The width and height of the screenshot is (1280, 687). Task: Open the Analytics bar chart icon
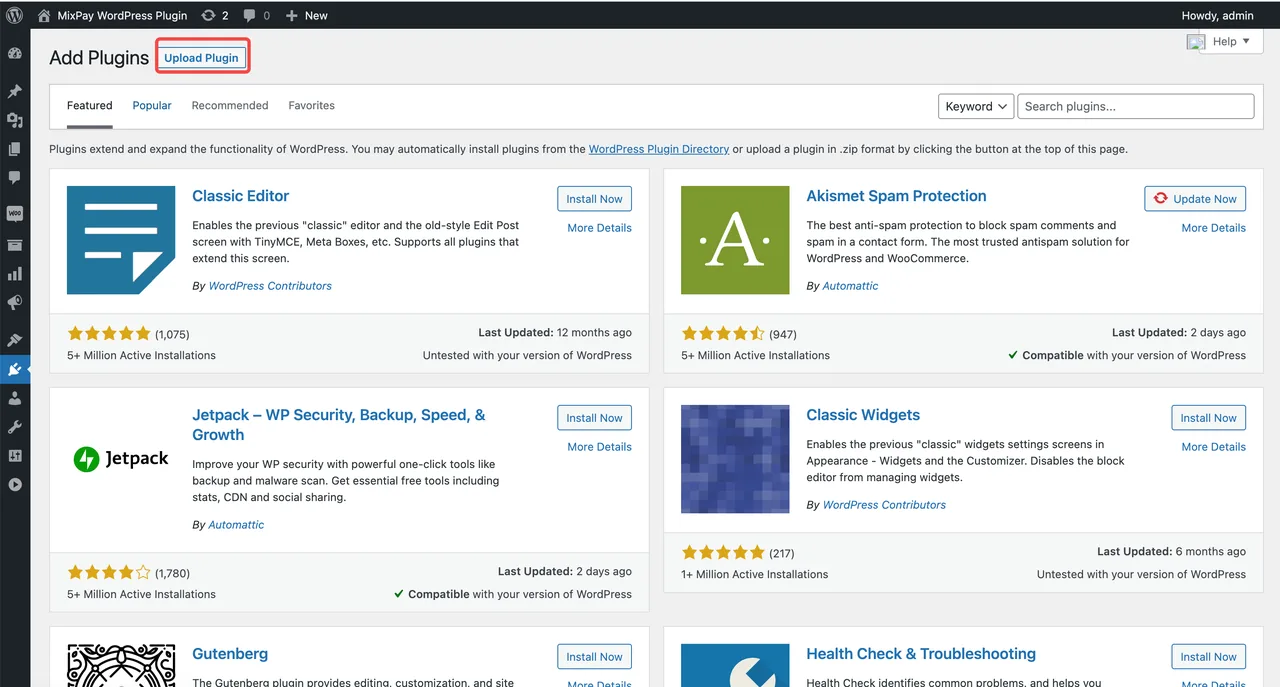(x=15, y=273)
